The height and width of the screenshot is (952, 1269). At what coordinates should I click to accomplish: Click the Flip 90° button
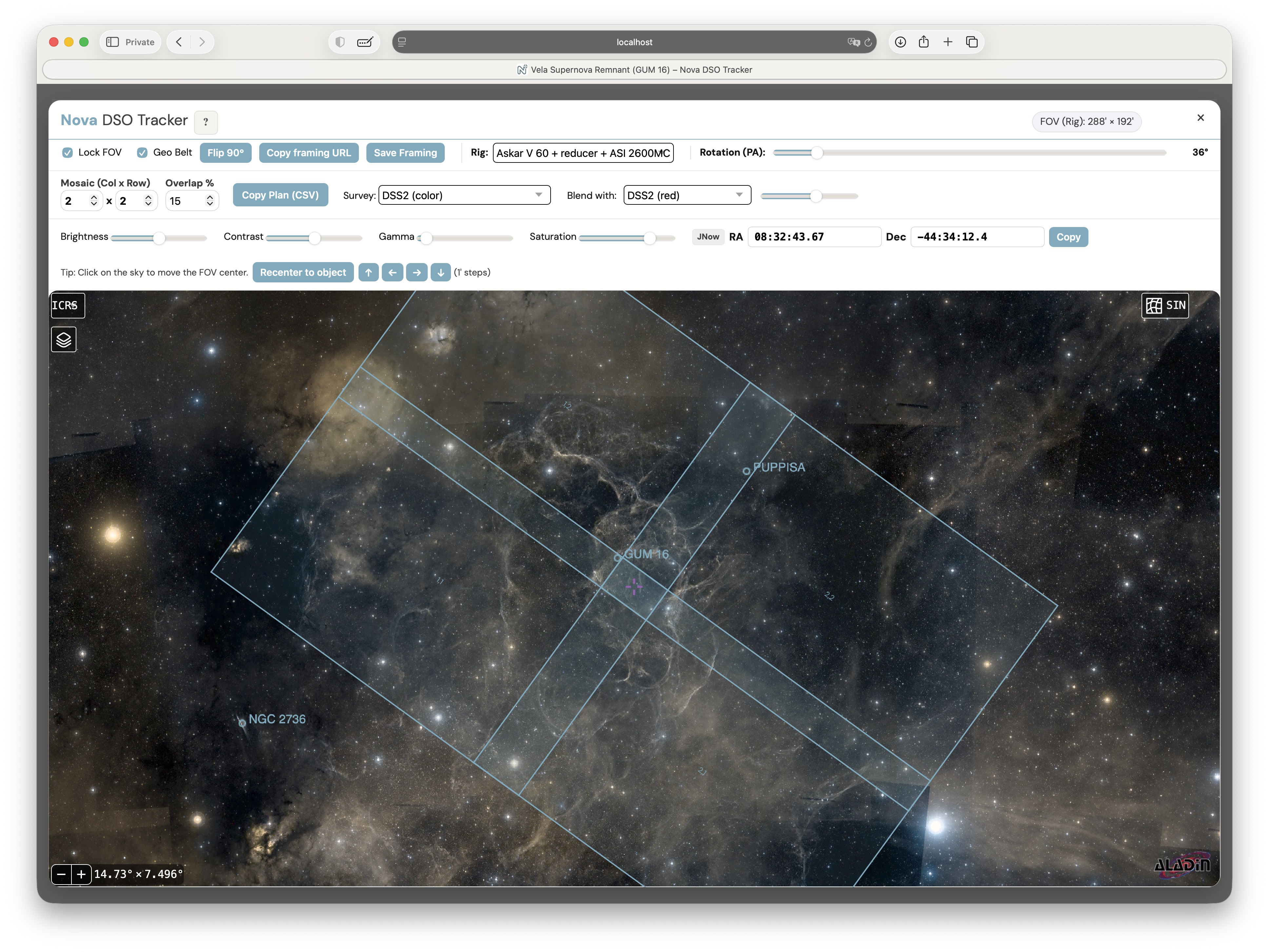pyautogui.click(x=225, y=153)
